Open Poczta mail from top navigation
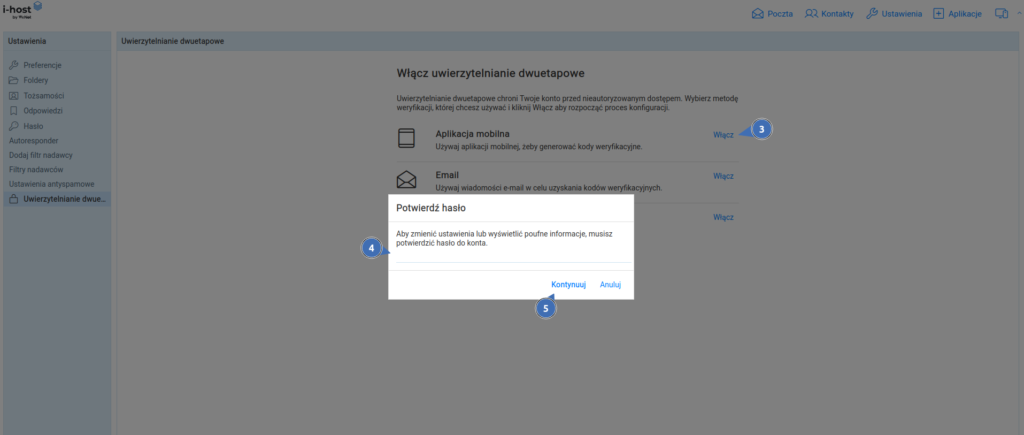The height and width of the screenshot is (435, 1024). pyautogui.click(x=773, y=14)
